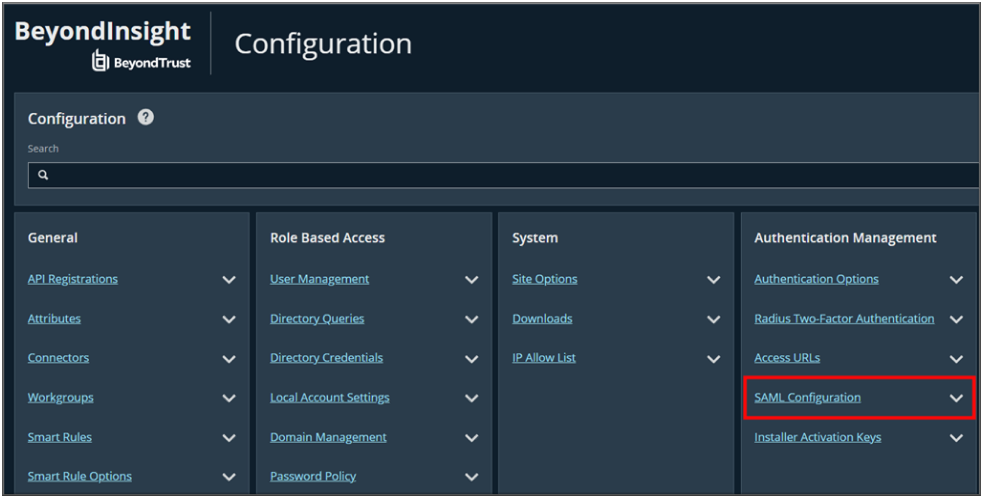This screenshot has width=983, height=498.
Task: Click the BeyondTrust logo in header
Action: click(141, 62)
